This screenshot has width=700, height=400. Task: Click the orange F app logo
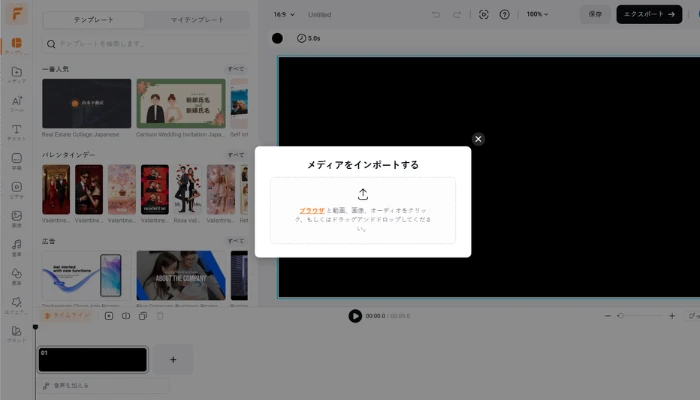(17, 14)
